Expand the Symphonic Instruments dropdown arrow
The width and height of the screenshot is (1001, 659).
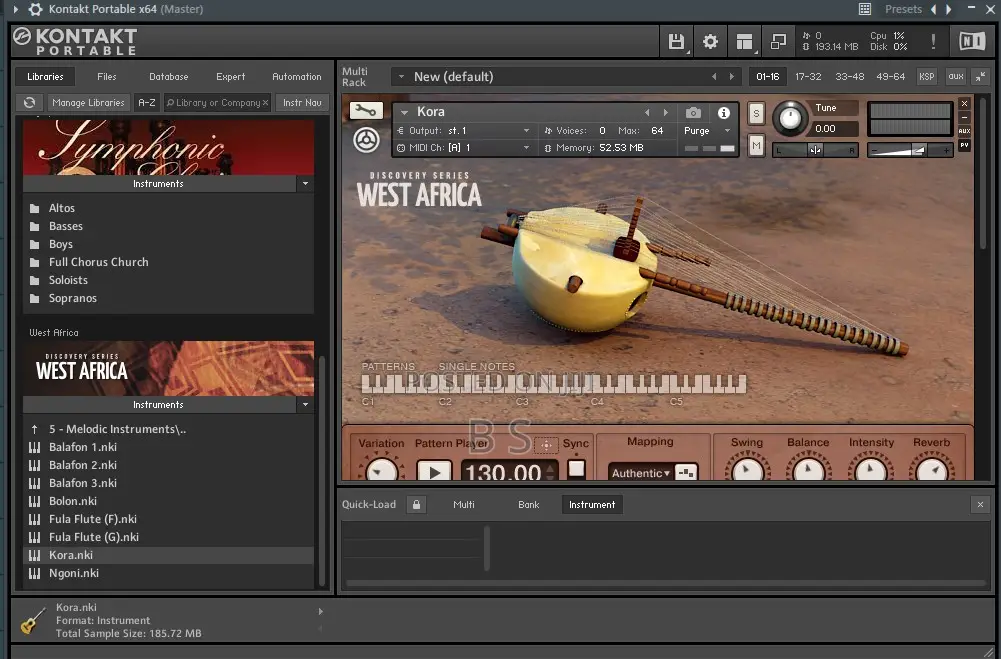click(x=305, y=184)
